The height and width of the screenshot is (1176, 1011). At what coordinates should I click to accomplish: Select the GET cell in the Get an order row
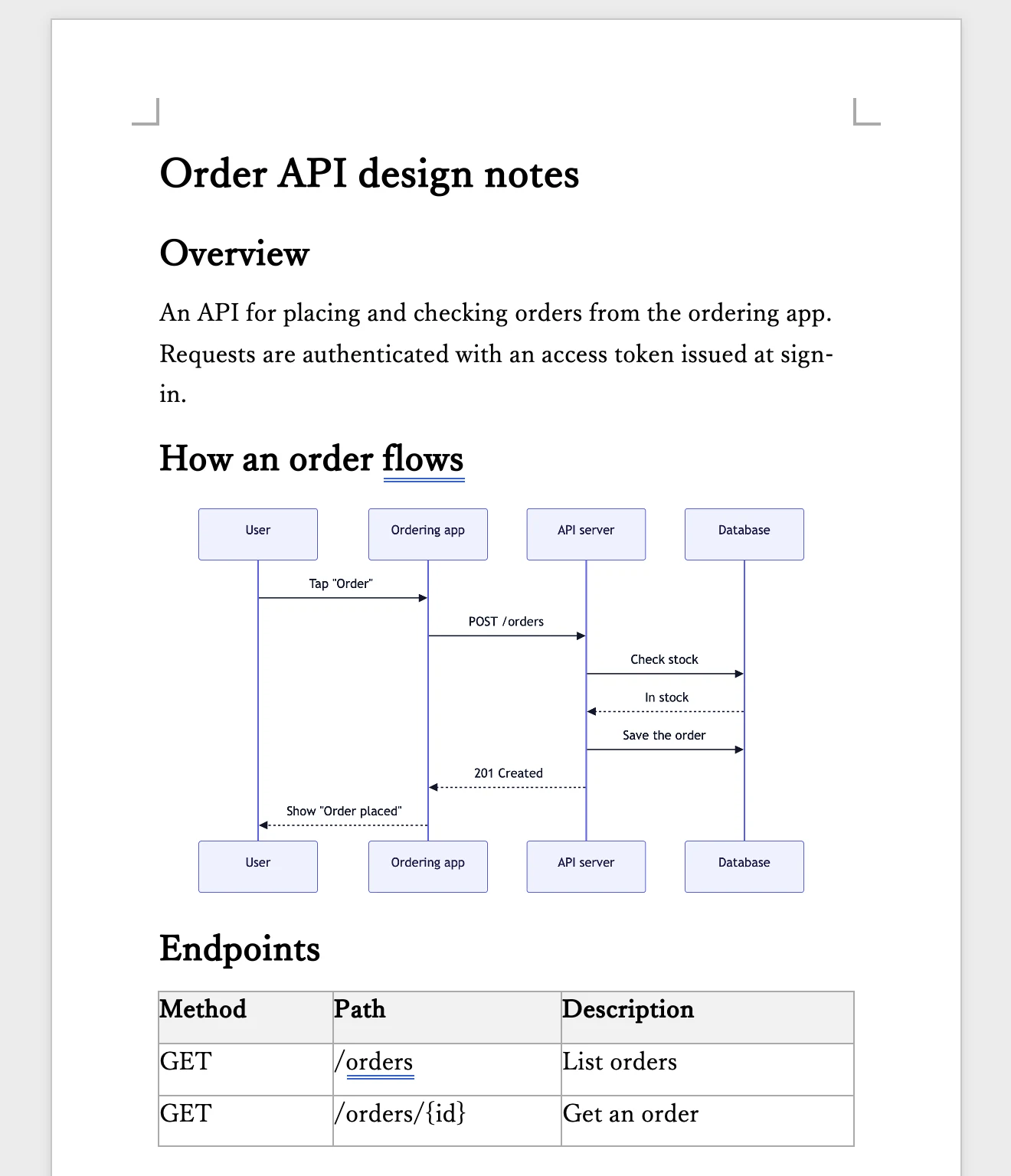[246, 1121]
